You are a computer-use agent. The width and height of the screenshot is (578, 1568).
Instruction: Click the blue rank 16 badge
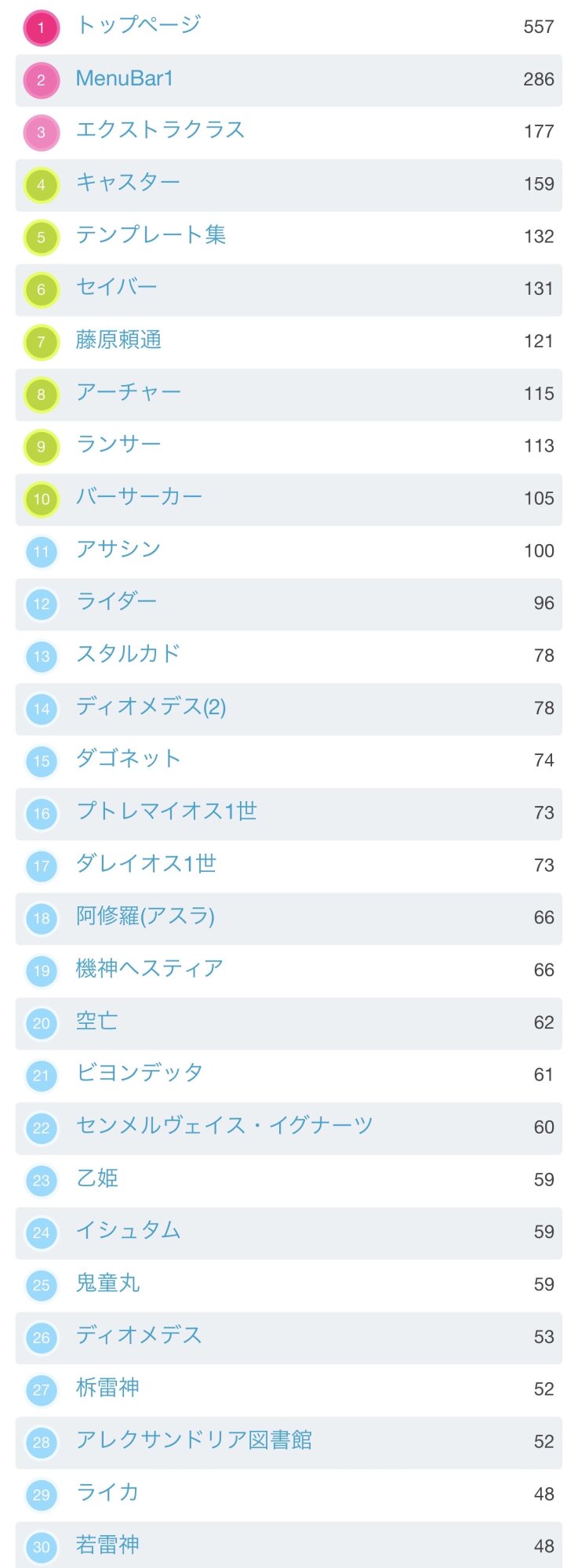[x=42, y=814]
